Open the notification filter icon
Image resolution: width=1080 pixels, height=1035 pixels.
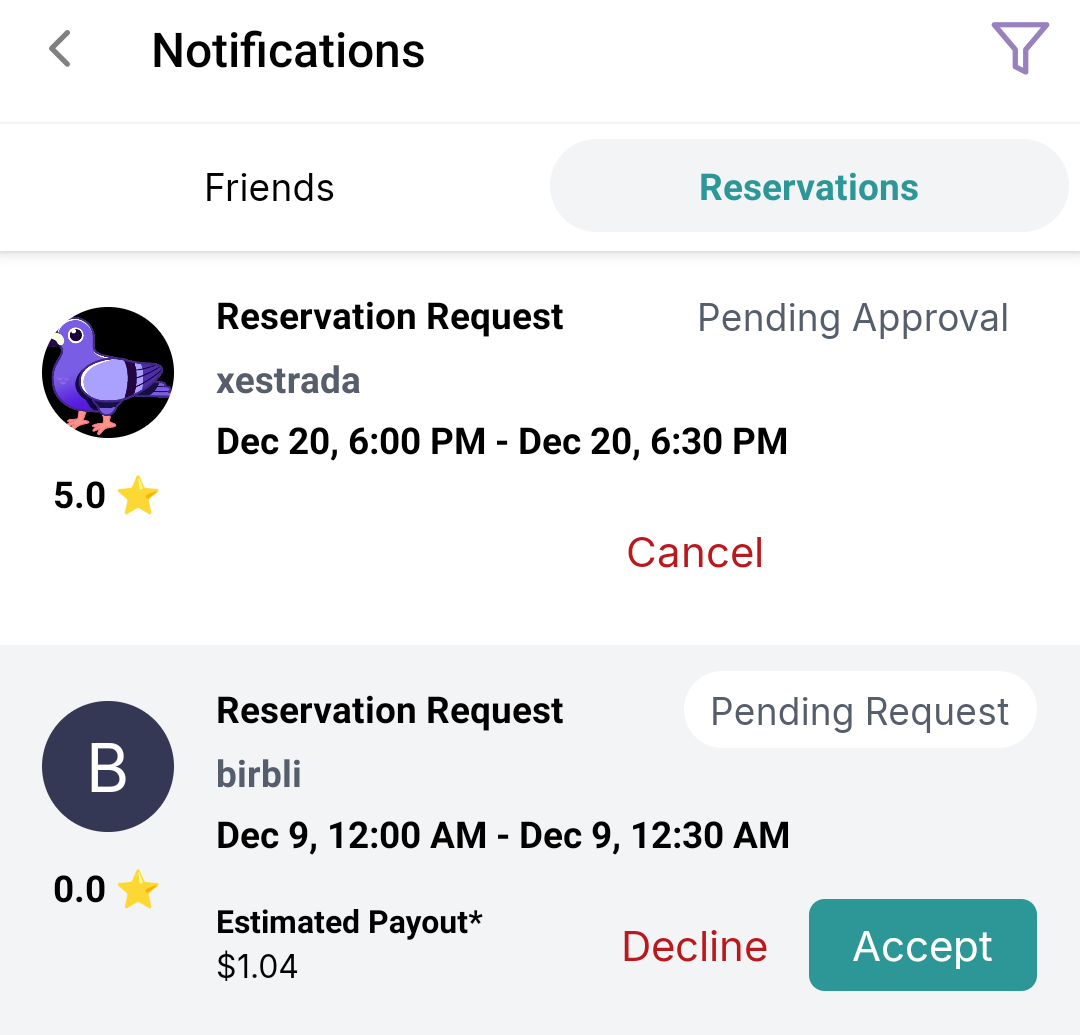(x=1019, y=48)
